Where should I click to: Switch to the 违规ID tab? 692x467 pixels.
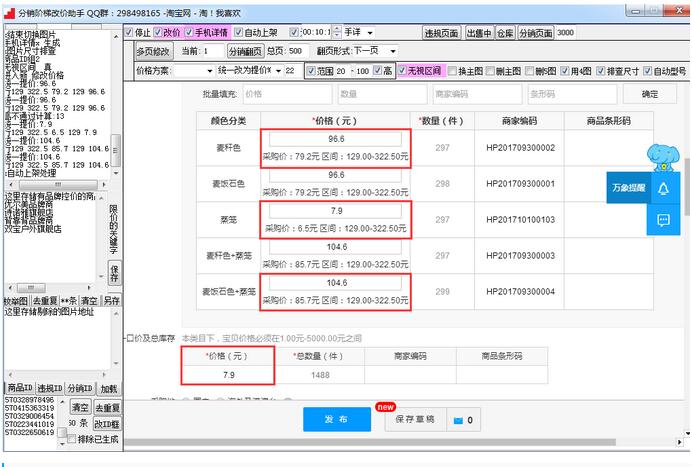[x=49, y=388]
